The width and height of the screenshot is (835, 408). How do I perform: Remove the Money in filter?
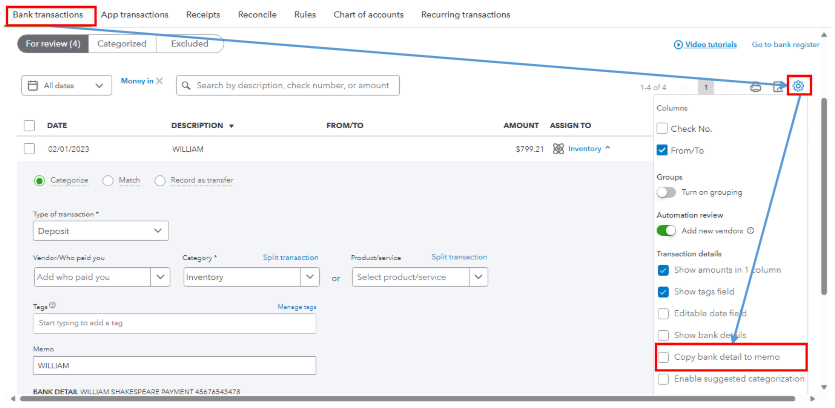pos(159,81)
